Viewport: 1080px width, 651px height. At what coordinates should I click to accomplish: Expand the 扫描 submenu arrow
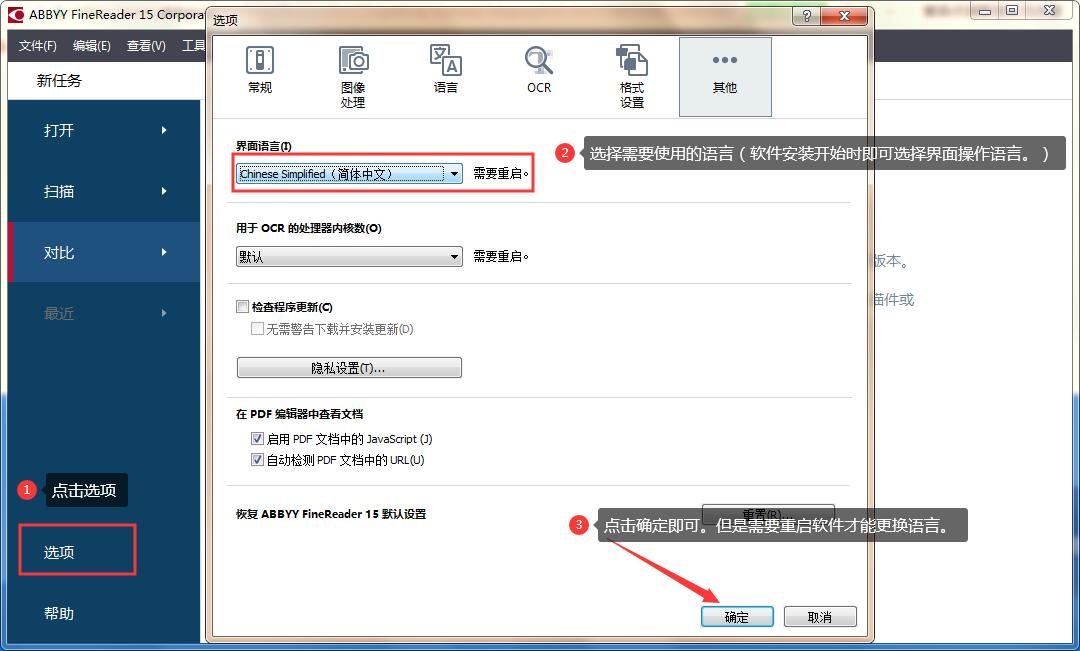pyautogui.click(x=164, y=191)
